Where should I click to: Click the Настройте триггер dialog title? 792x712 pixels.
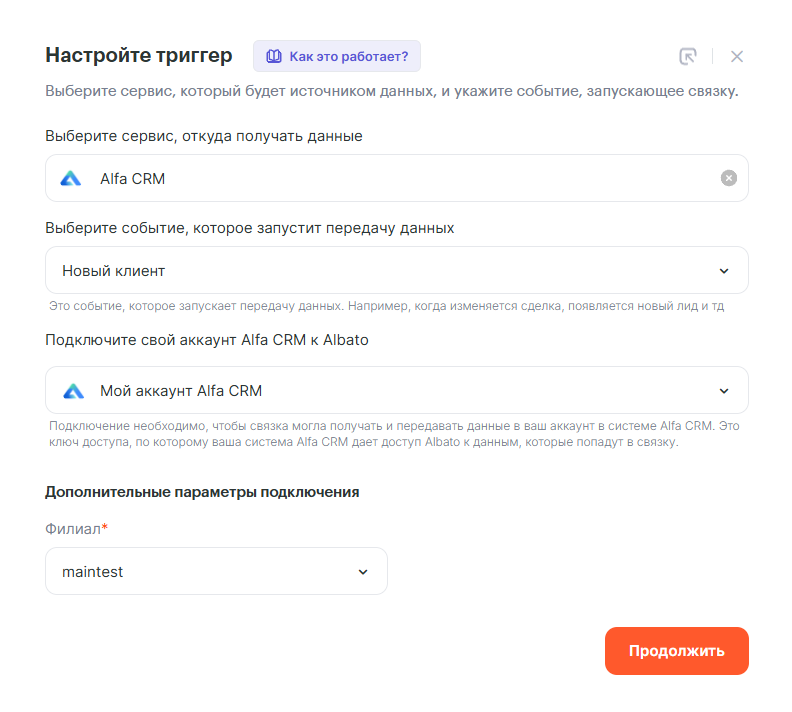[x=139, y=55]
